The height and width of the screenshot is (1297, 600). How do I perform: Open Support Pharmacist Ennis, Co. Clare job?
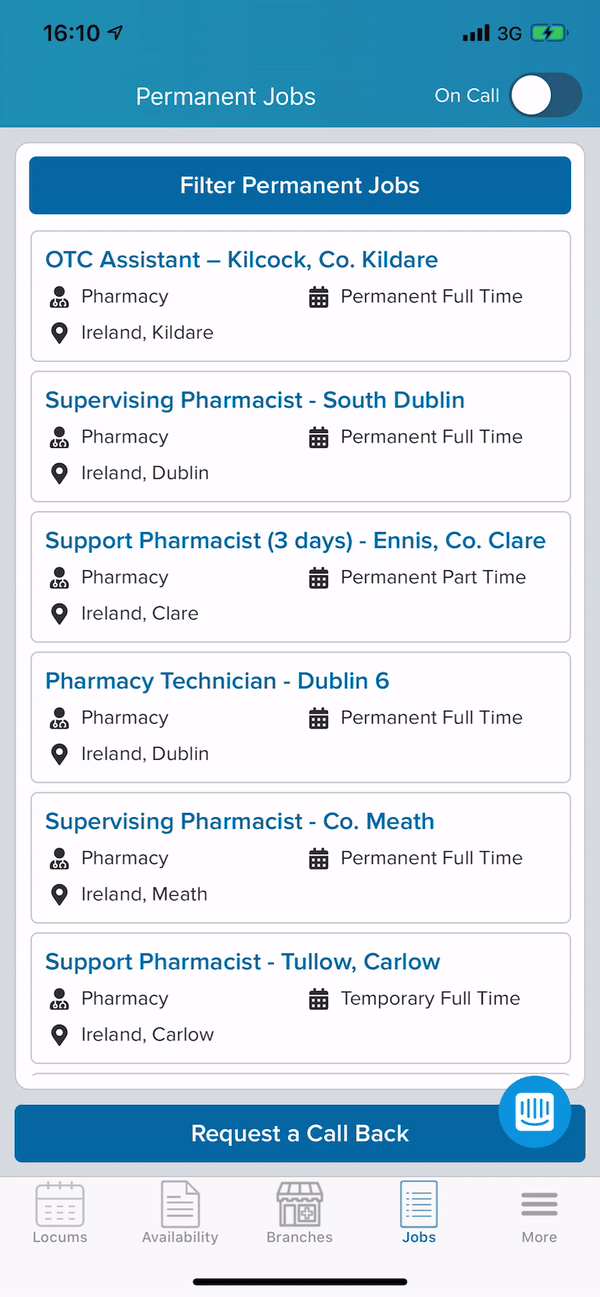(301, 577)
